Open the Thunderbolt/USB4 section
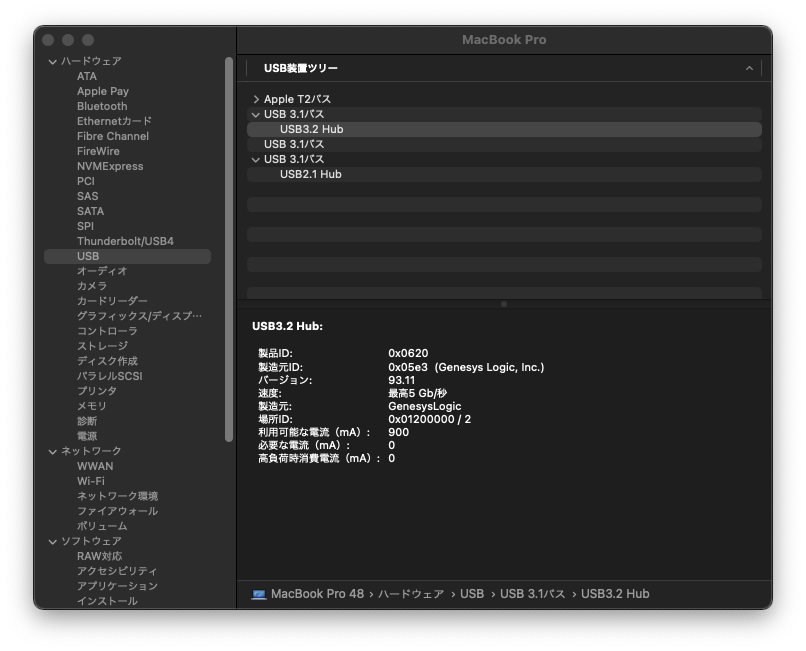Image resolution: width=806 pixels, height=651 pixels. [x=125, y=240]
